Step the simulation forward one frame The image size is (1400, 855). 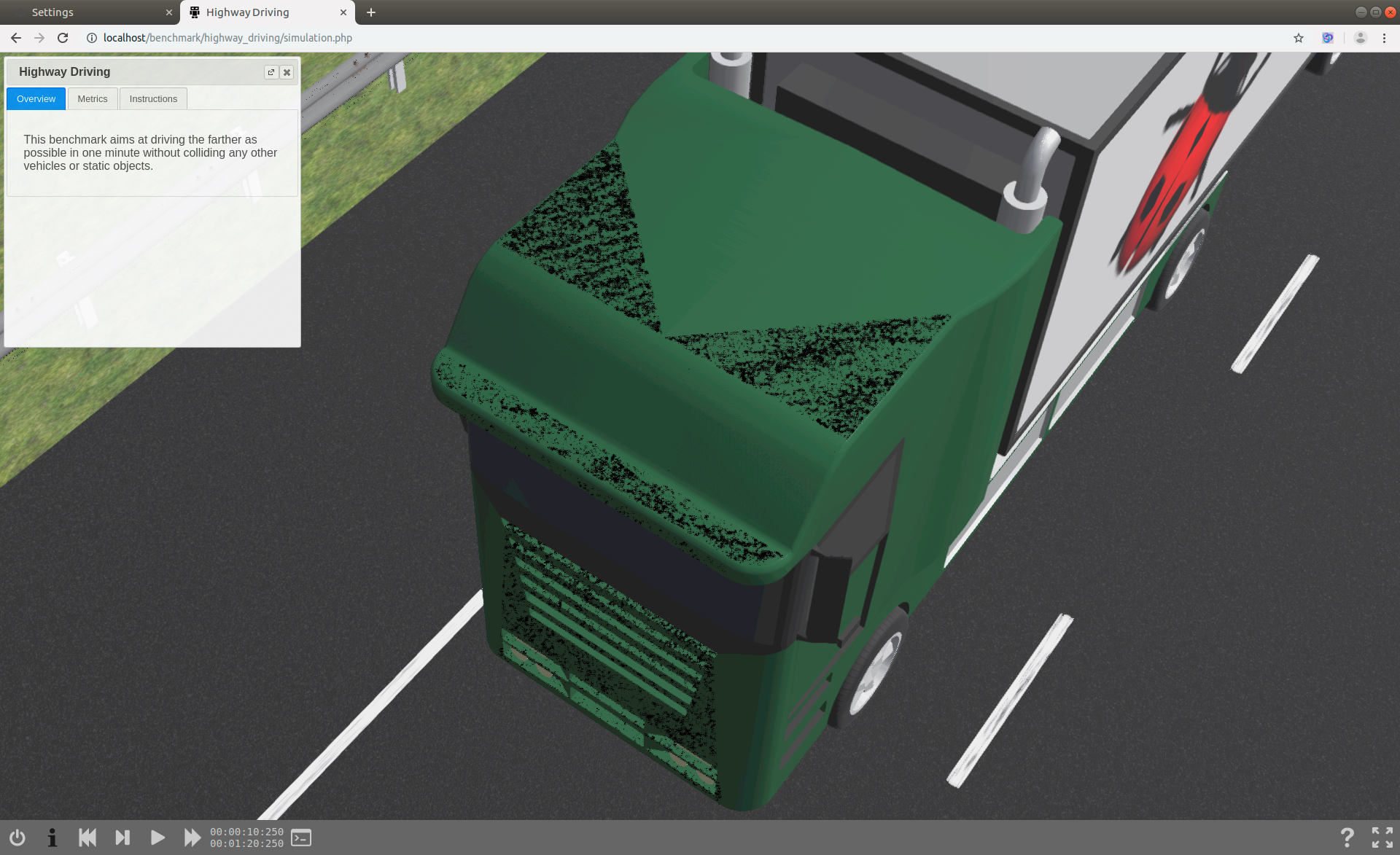(122, 838)
